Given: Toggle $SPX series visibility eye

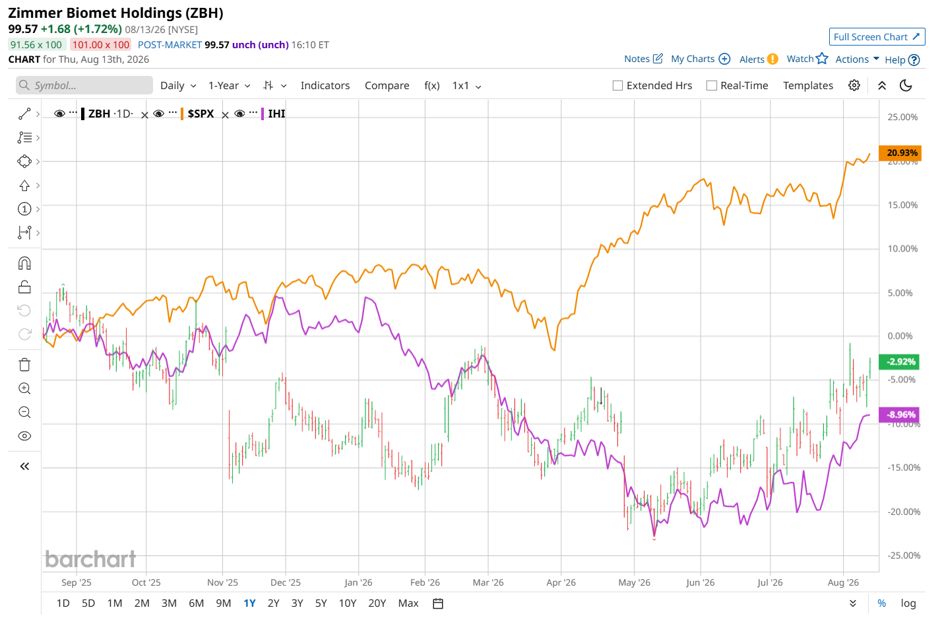Looking at the screenshot, I should point(159,113).
